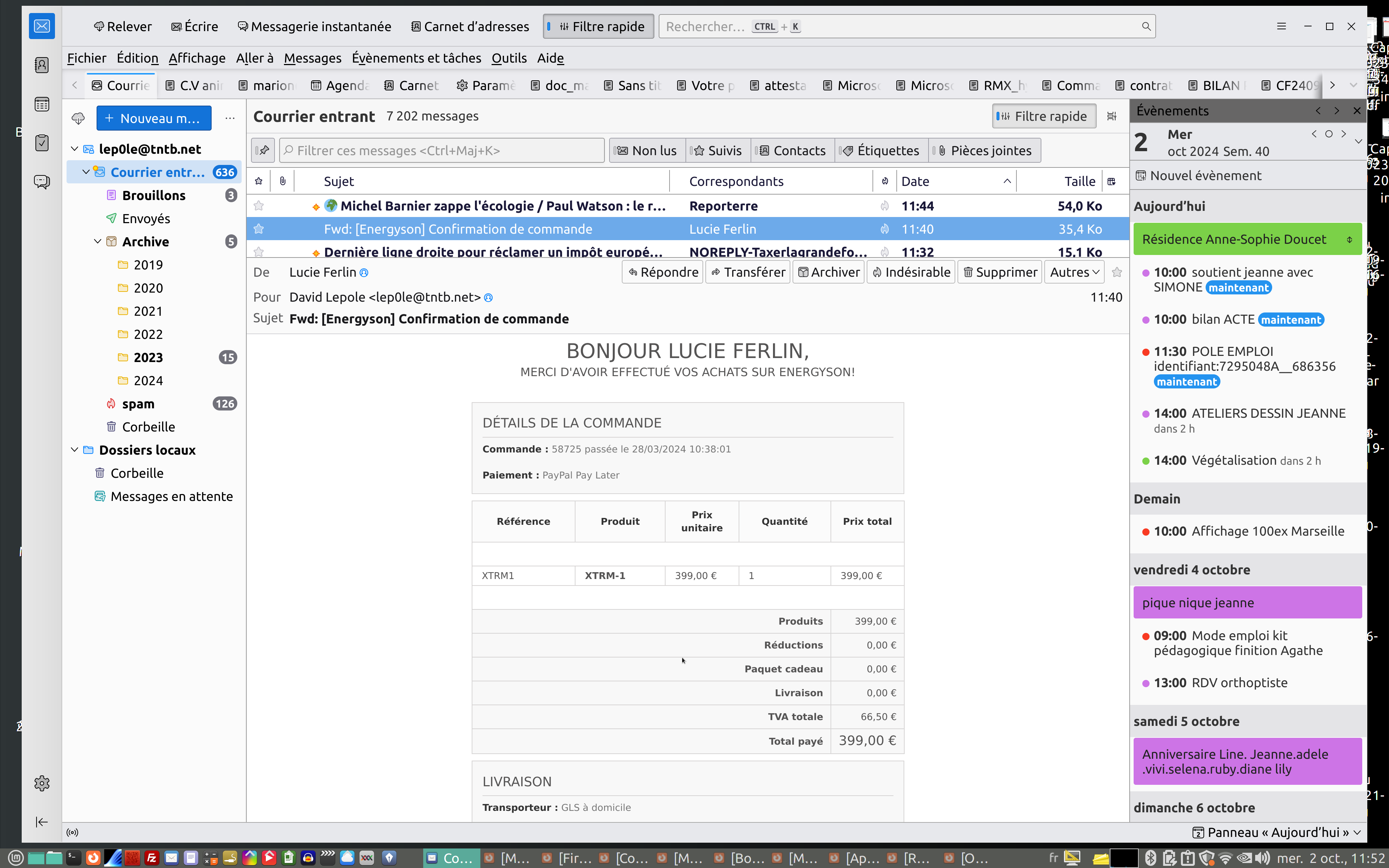The width and height of the screenshot is (1389, 868).
Task: Click the Filtrer ces messages field
Action: 442,150
